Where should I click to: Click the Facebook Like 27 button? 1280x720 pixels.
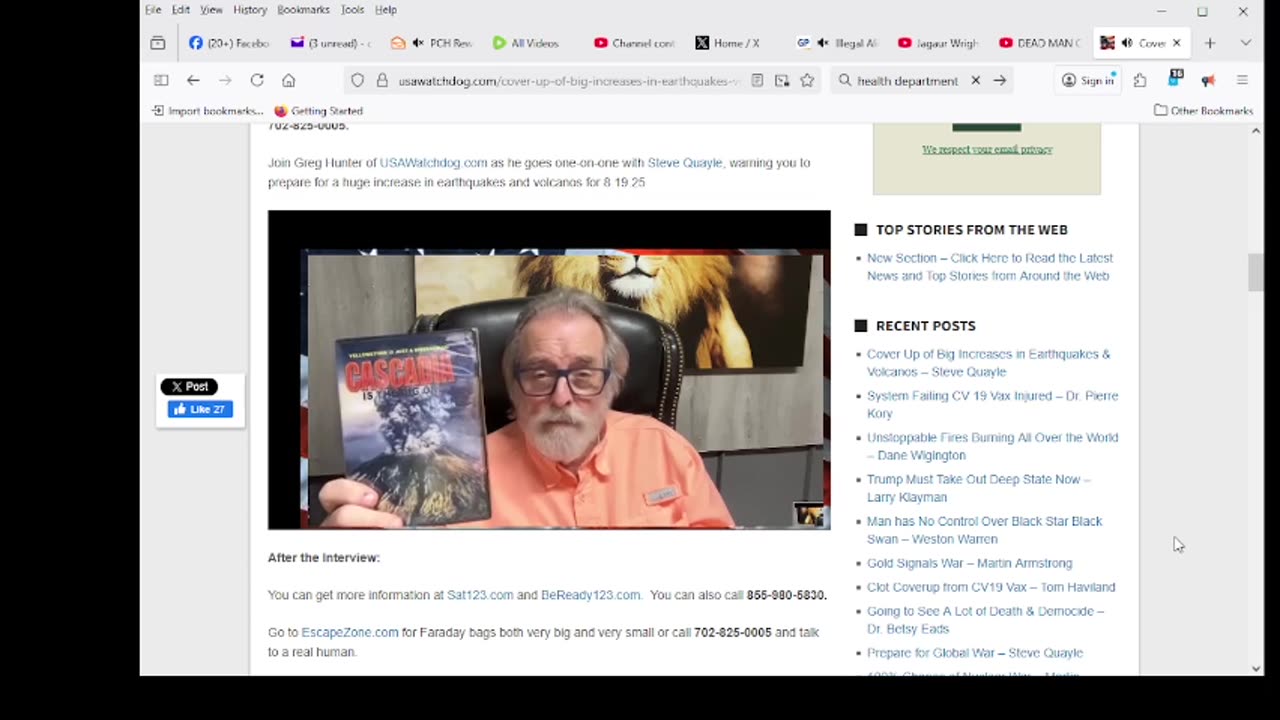click(200, 409)
